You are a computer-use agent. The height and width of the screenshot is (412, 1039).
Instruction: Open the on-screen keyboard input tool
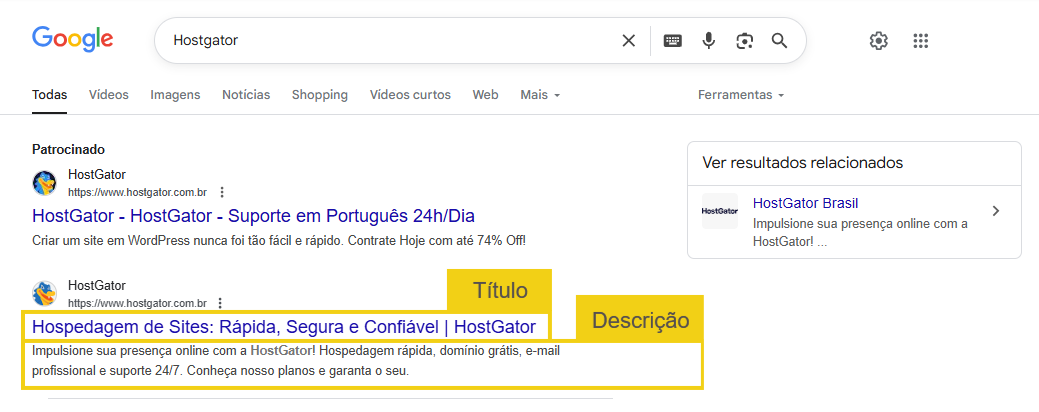pos(673,41)
